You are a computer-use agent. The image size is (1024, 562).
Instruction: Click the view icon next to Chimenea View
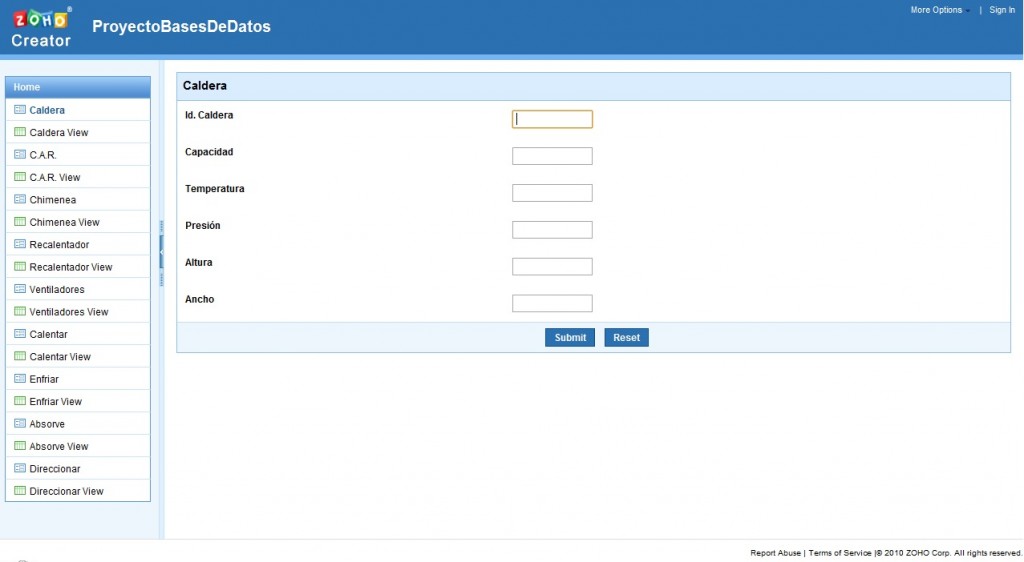pyautogui.click(x=20, y=222)
